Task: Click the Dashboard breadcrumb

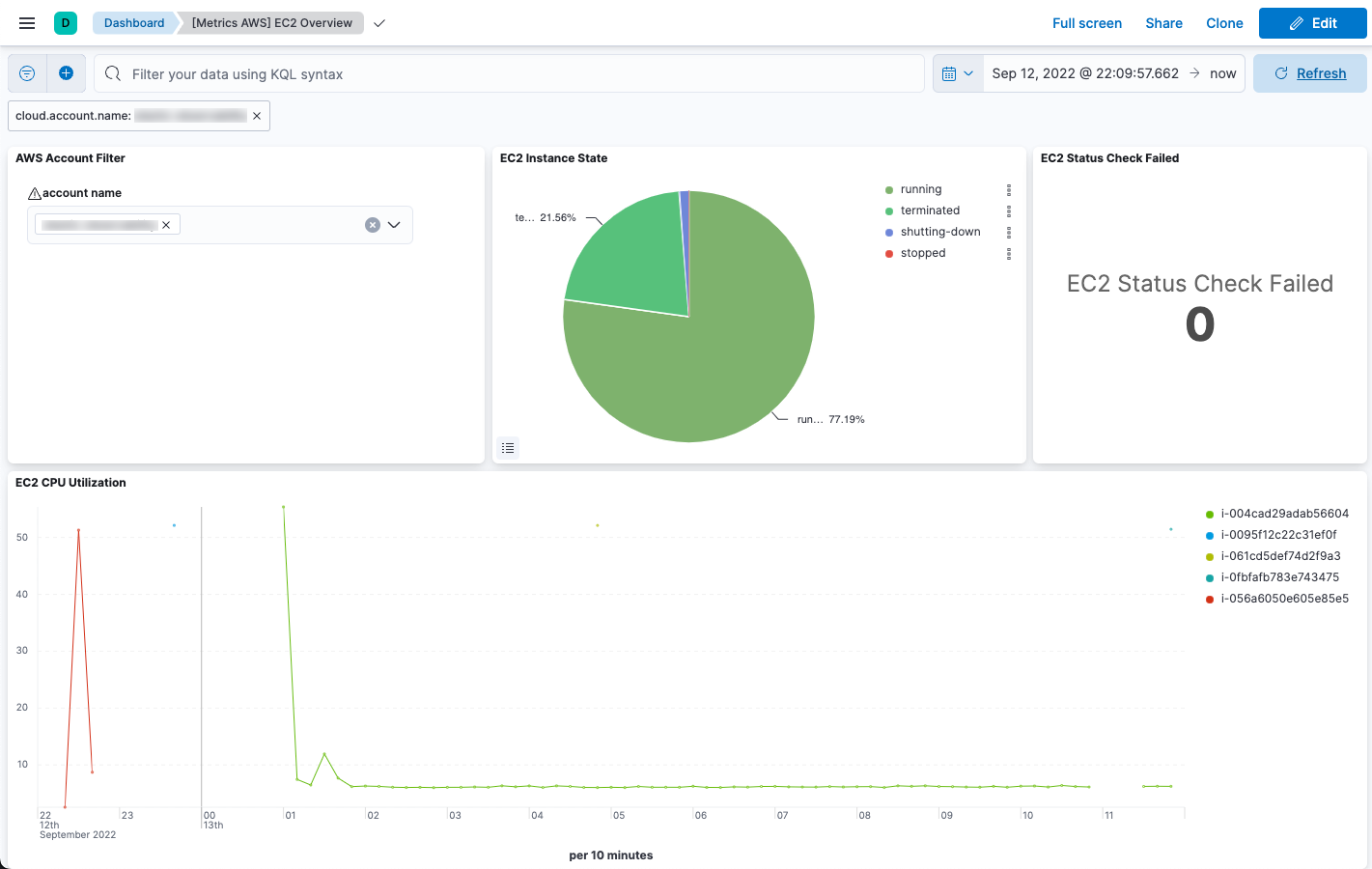Action: point(133,22)
